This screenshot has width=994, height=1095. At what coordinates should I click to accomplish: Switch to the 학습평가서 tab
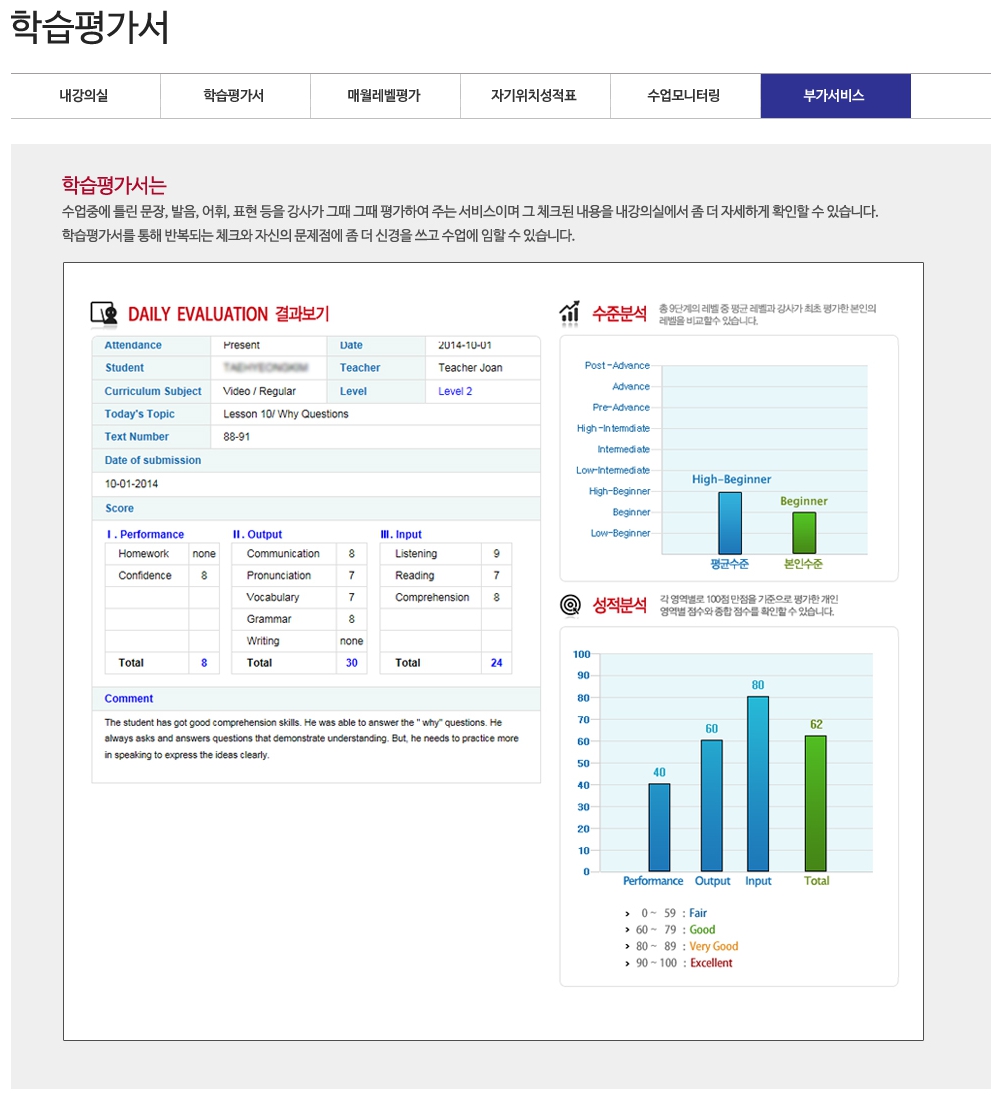click(234, 96)
